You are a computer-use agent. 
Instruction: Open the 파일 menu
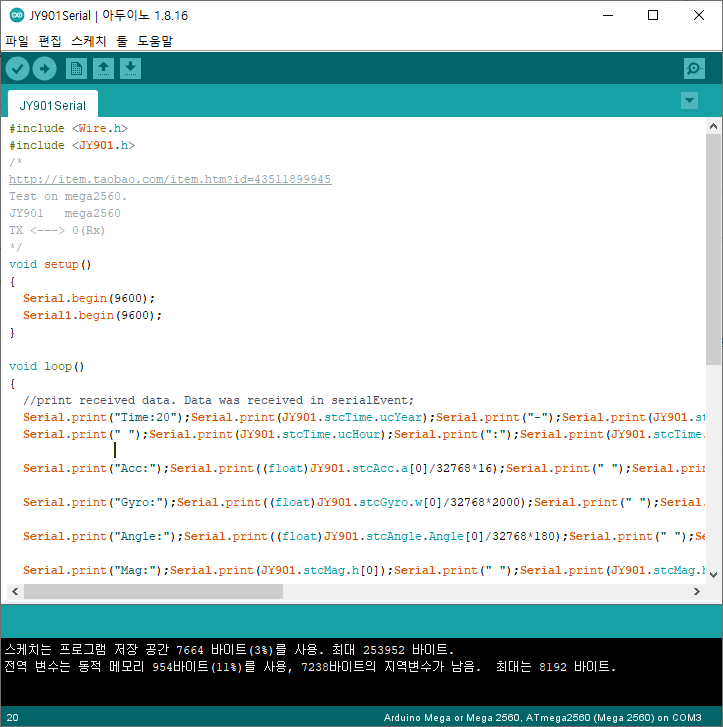(x=17, y=41)
